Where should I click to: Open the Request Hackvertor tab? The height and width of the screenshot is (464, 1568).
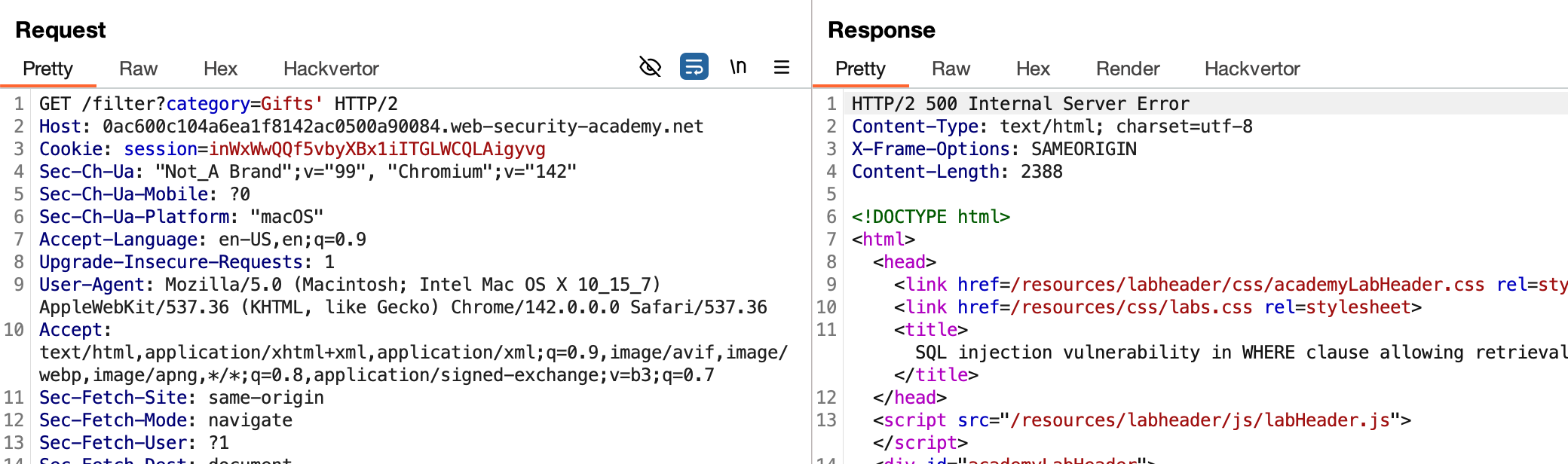pyautogui.click(x=331, y=69)
